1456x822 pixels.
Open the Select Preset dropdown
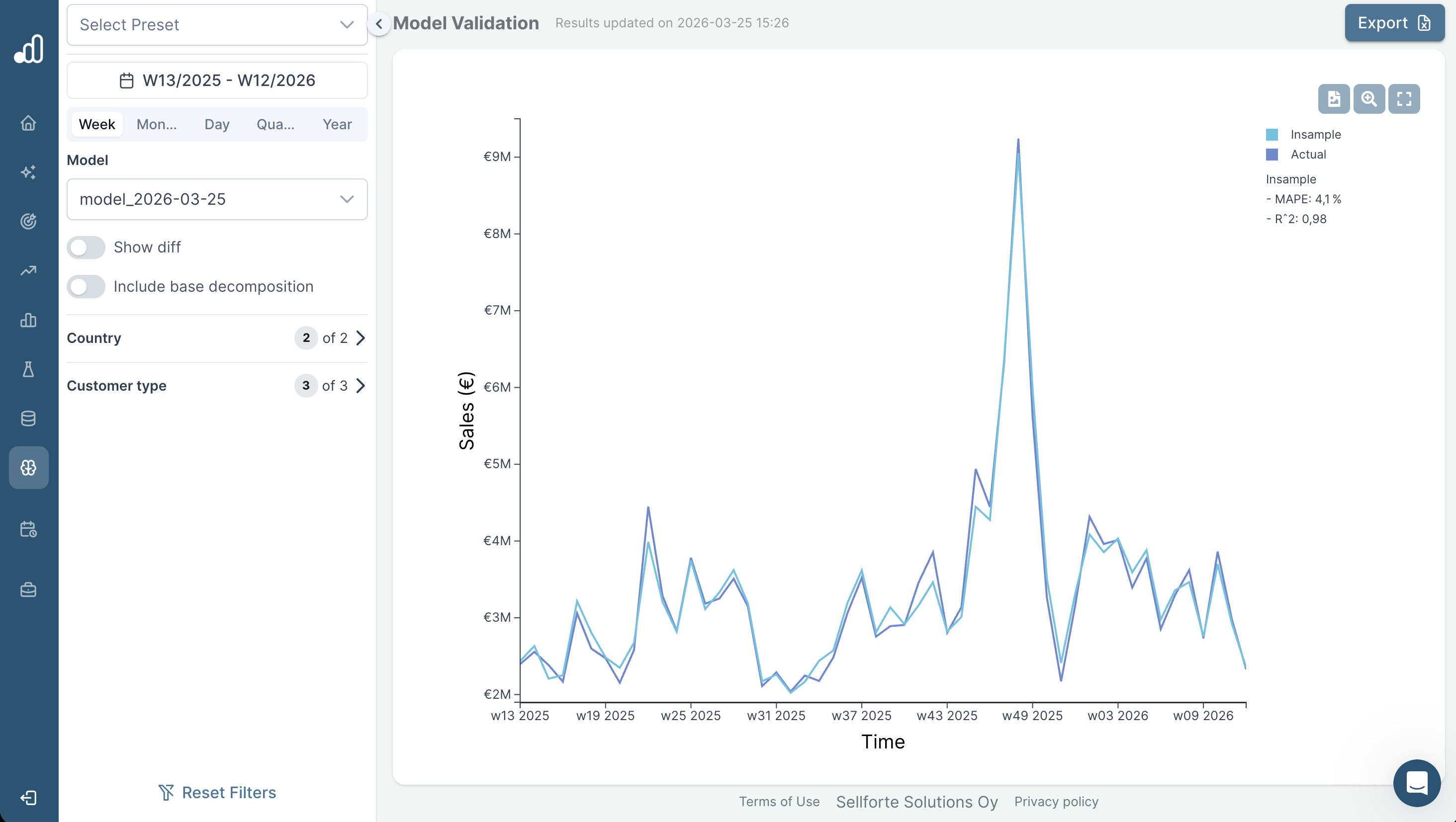coord(217,25)
